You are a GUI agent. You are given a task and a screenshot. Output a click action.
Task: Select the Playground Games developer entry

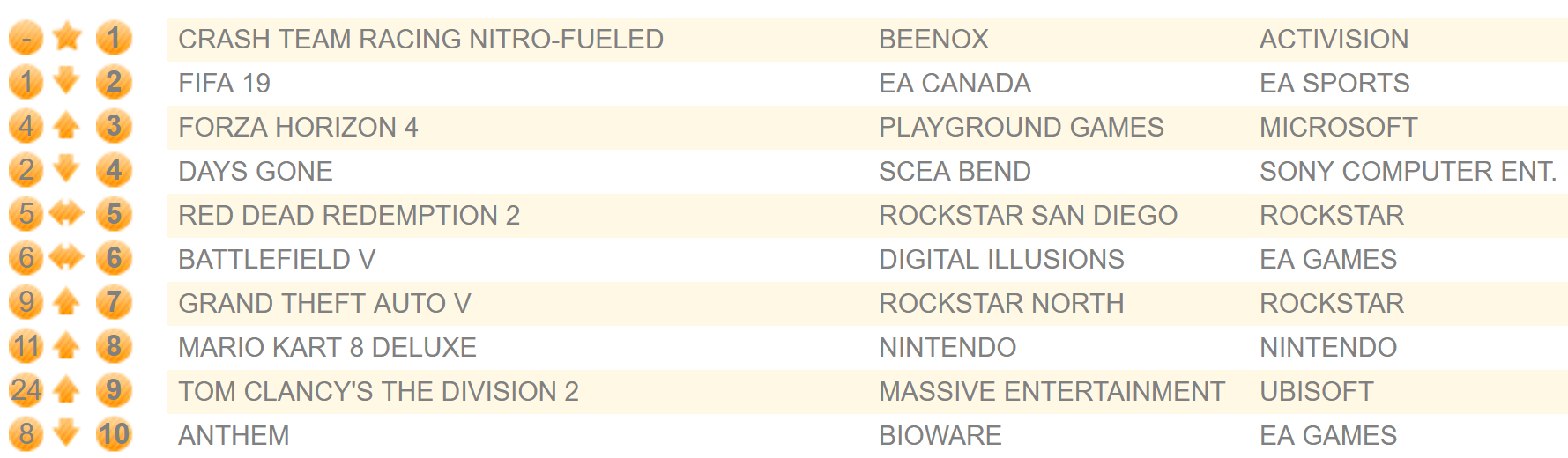tap(1021, 128)
